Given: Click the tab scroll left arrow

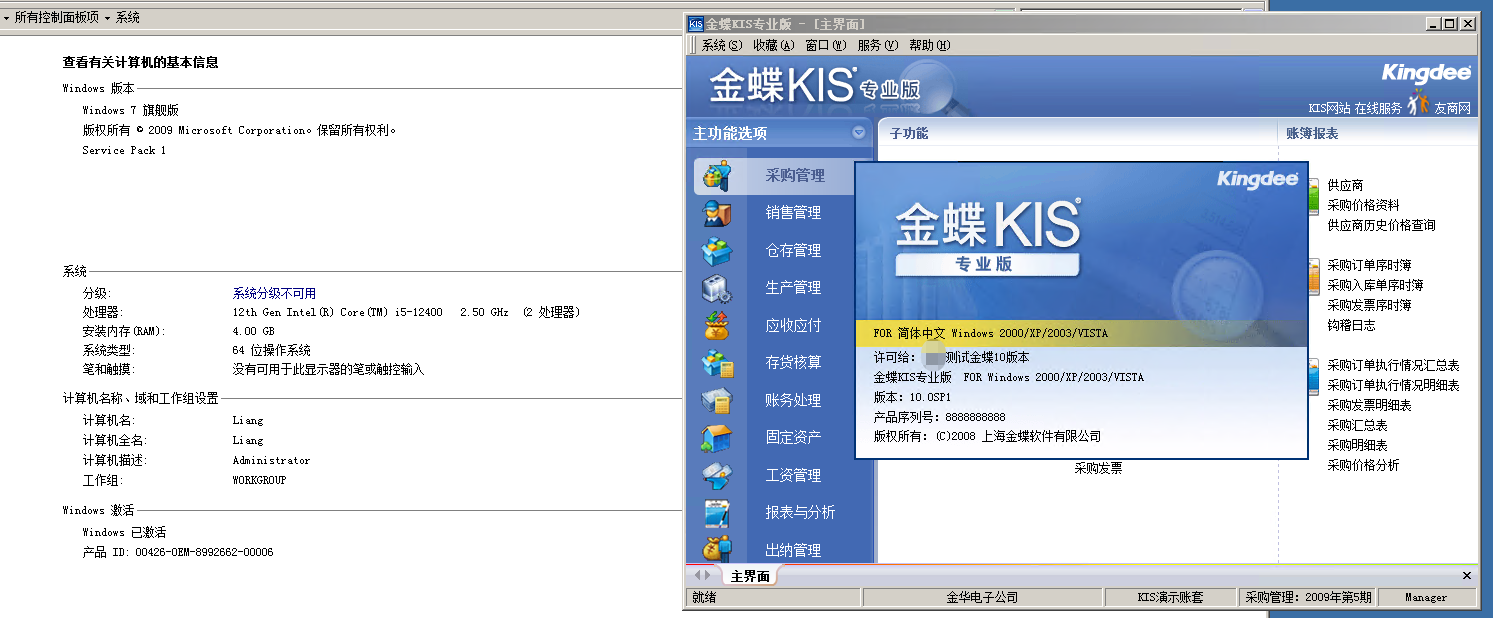Looking at the screenshot, I should [x=697, y=576].
